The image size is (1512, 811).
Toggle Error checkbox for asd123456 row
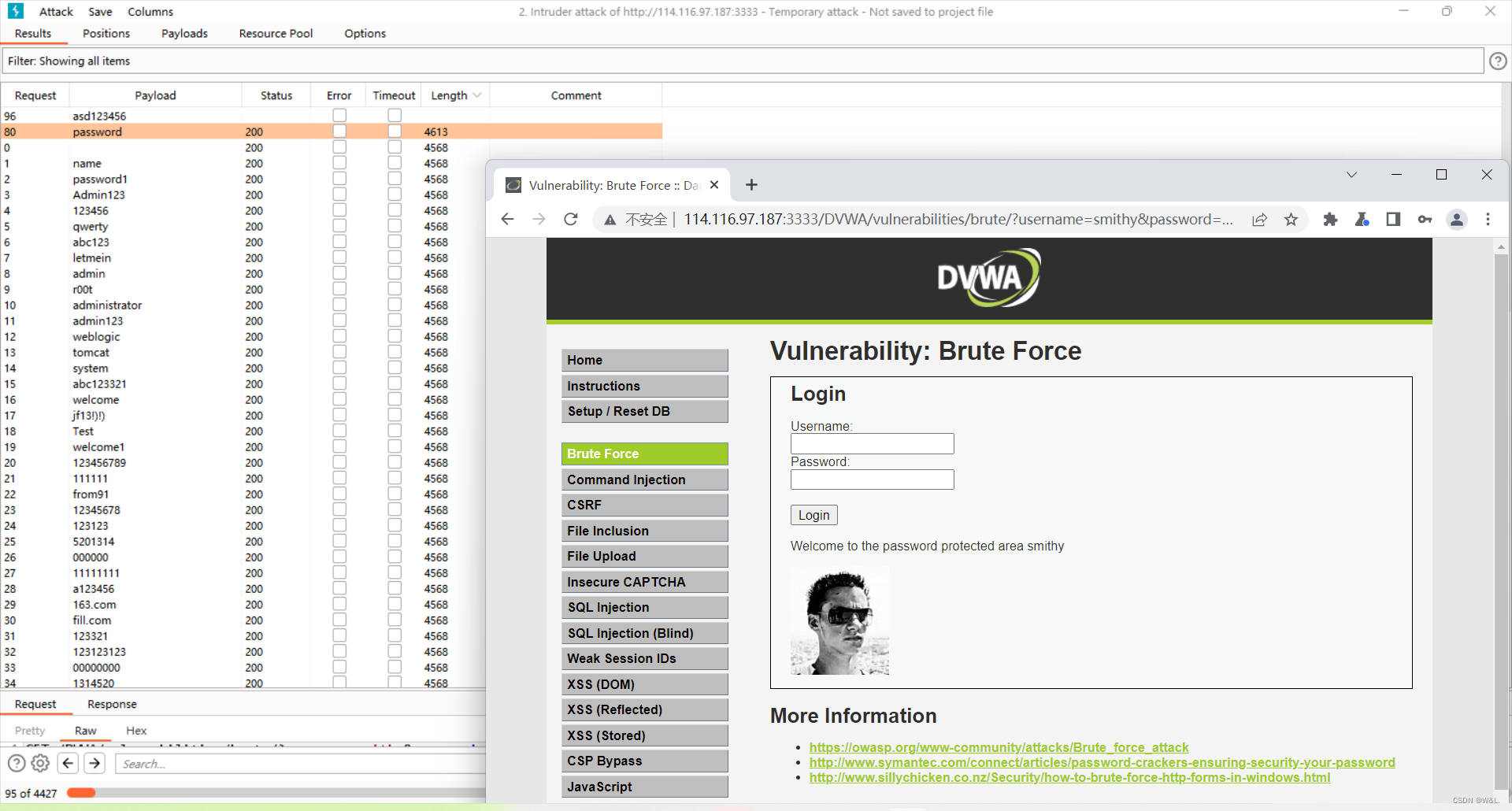coord(339,116)
